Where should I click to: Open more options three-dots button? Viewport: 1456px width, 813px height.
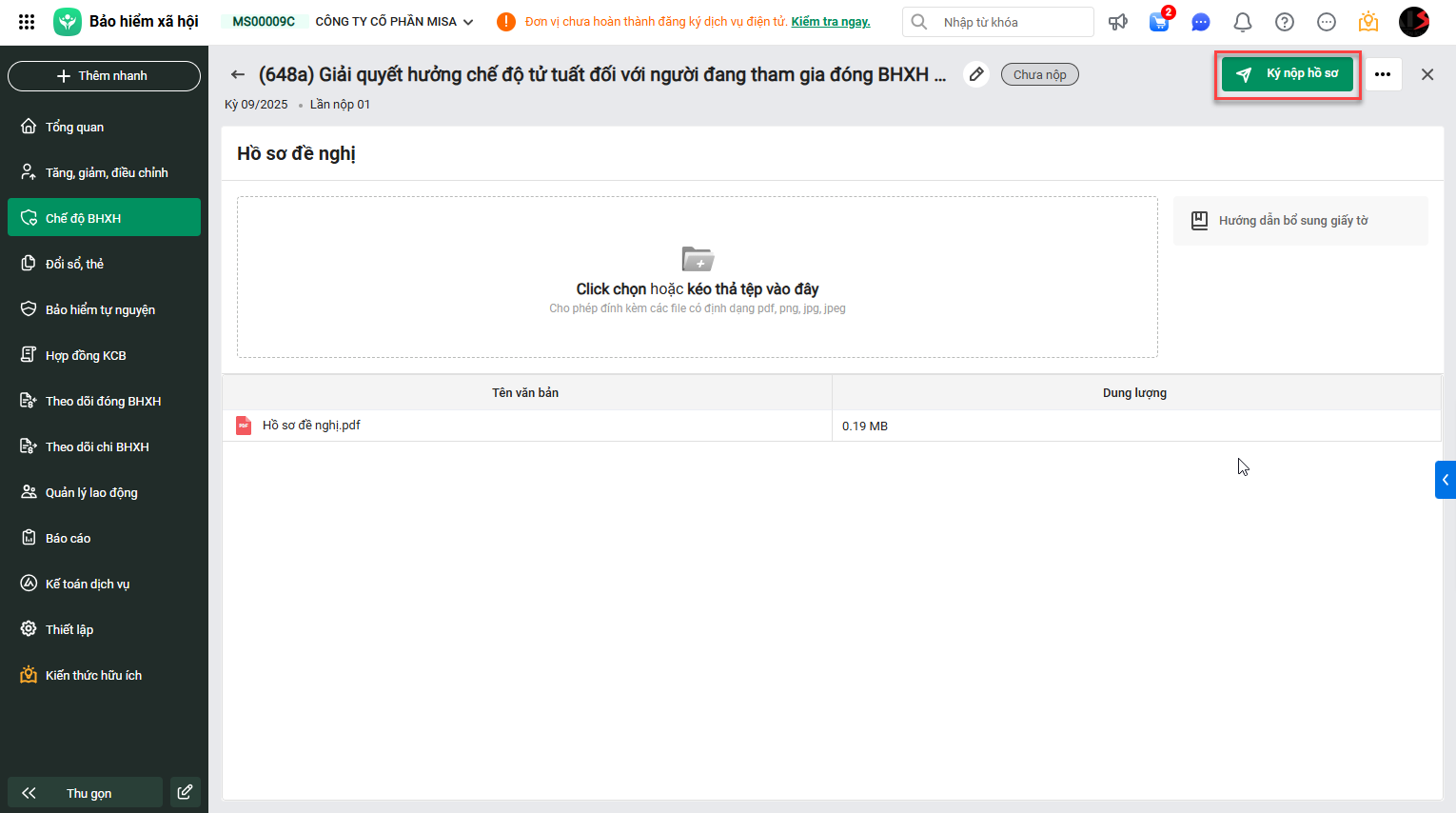click(x=1383, y=74)
